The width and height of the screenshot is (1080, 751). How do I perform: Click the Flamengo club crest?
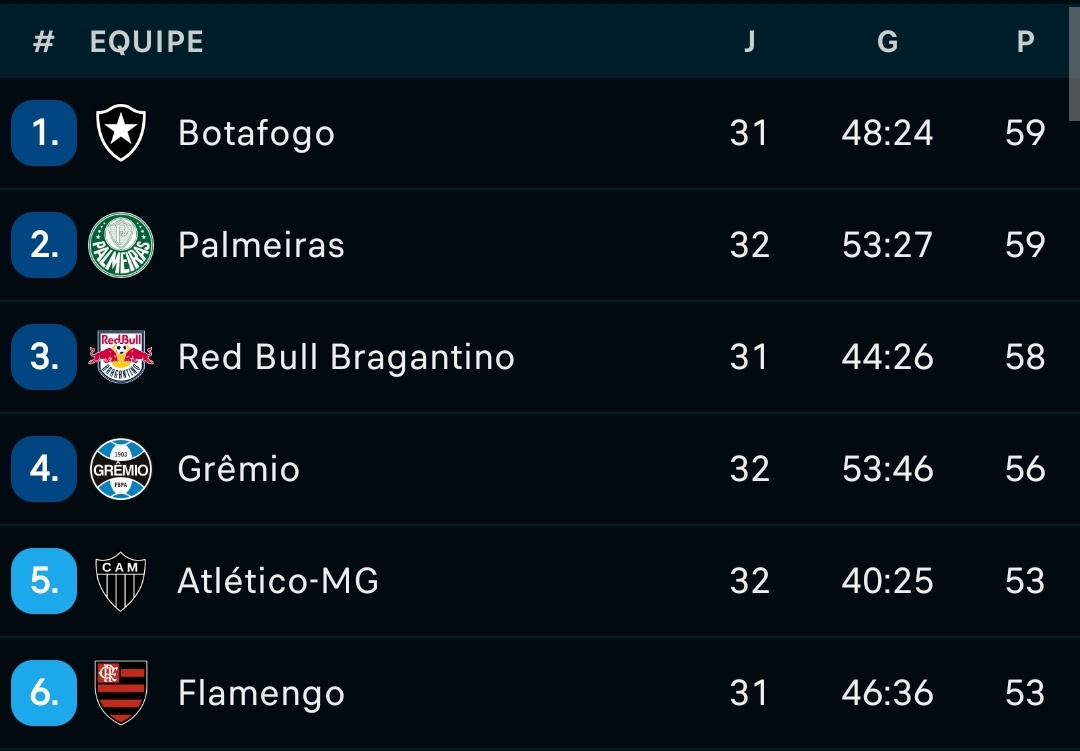[121, 692]
